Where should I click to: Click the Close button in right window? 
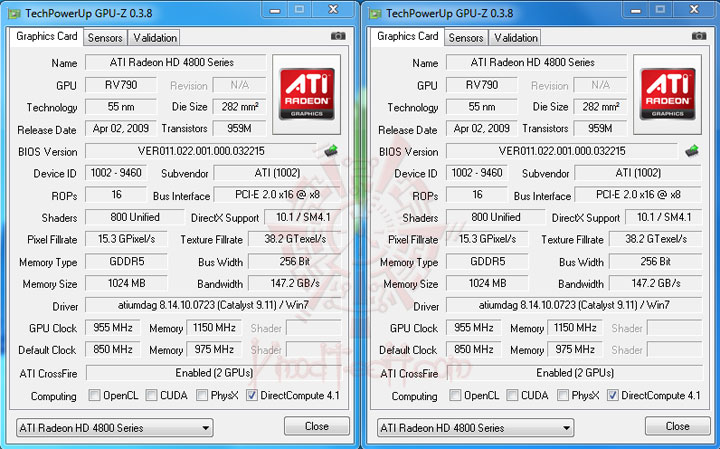678,426
